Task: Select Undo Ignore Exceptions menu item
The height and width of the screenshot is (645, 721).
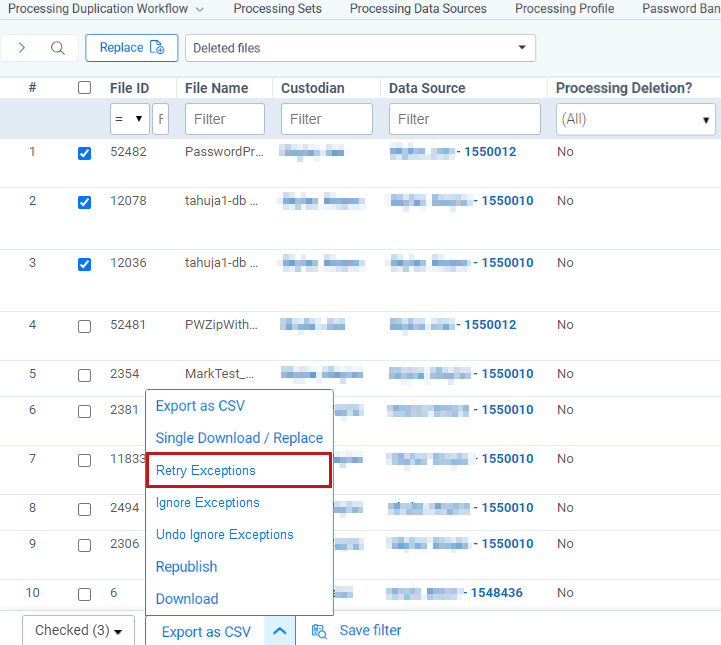Action: coord(224,535)
